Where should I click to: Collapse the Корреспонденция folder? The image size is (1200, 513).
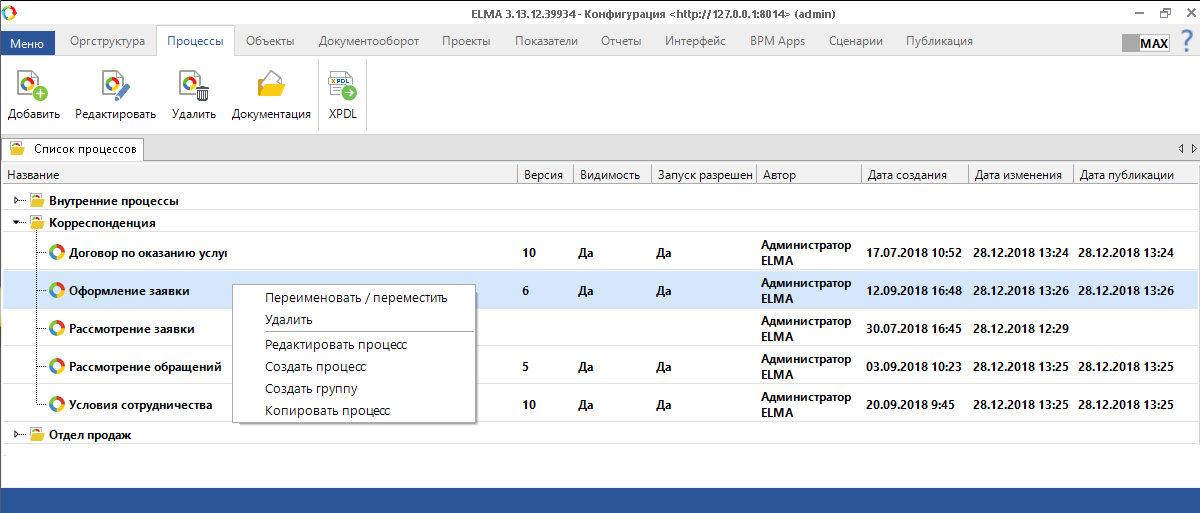coord(18,223)
